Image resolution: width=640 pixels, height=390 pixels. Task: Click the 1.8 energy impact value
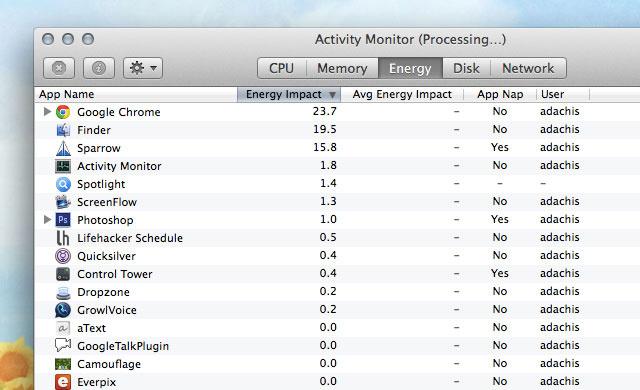coord(328,165)
